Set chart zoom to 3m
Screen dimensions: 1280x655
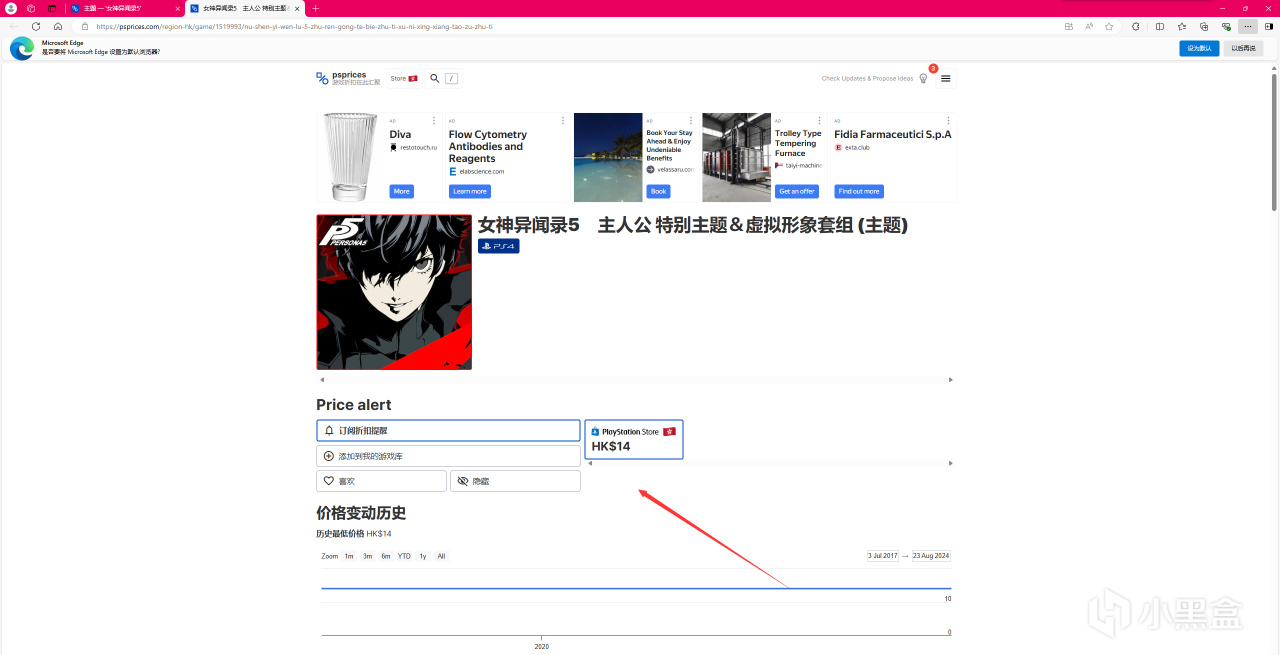coord(367,556)
